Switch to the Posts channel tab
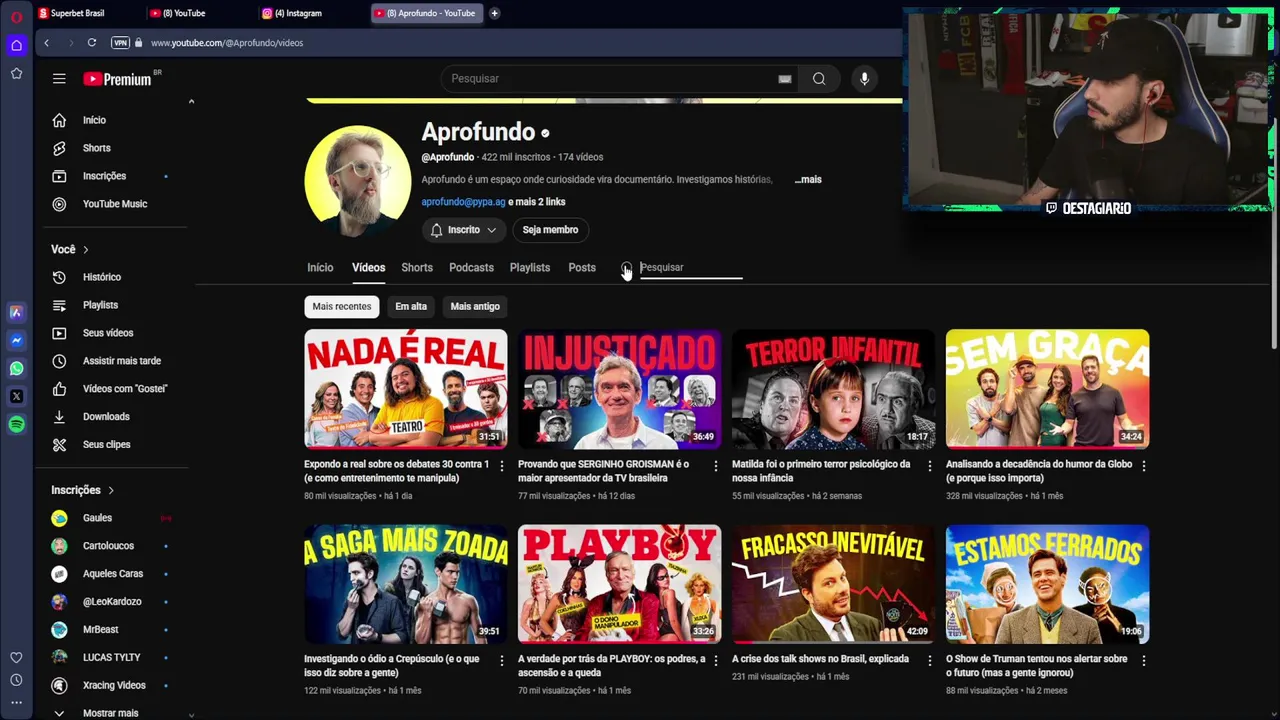The width and height of the screenshot is (1280, 720). point(582,268)
